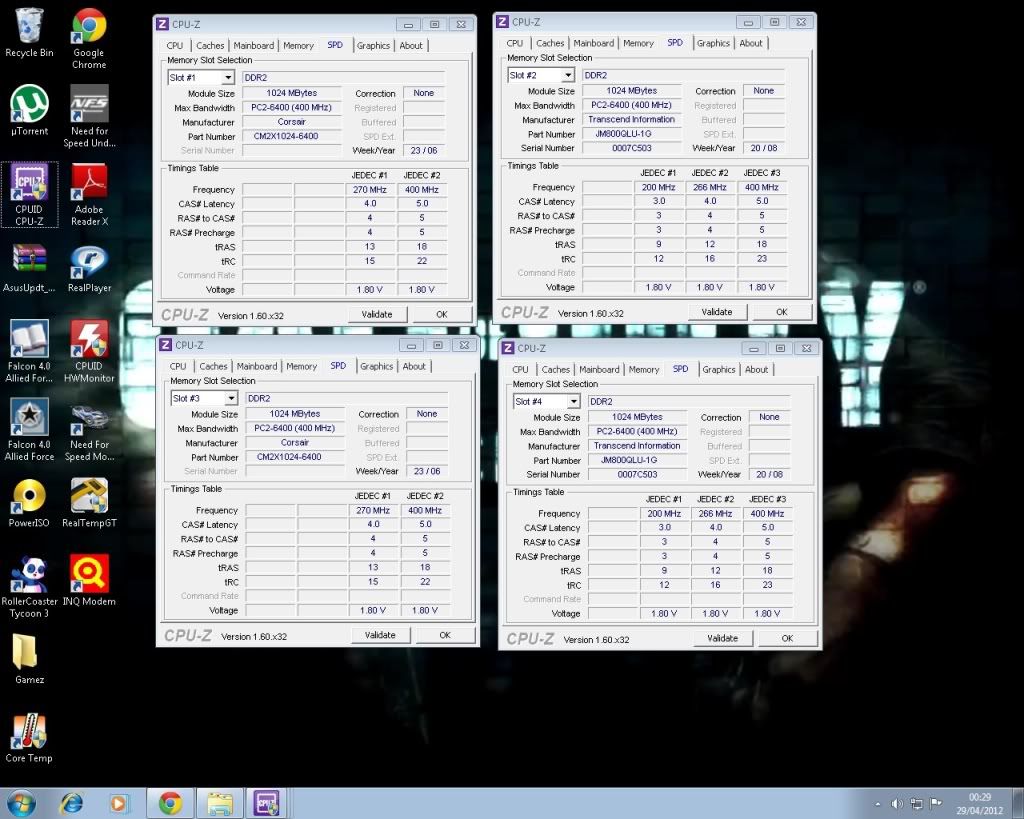Open the Adobe Reader X shortcut
The width and height of the screenshot is (1024, 819).
(x=89, y=195)
